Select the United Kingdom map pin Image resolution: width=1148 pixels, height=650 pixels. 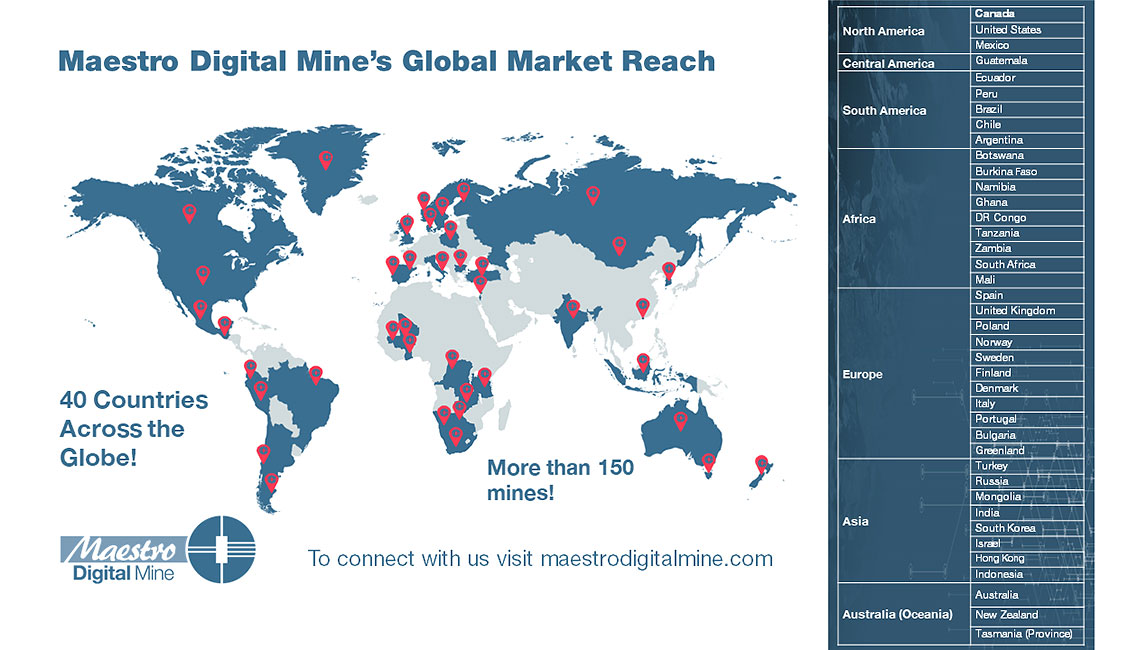pos(407,224)
